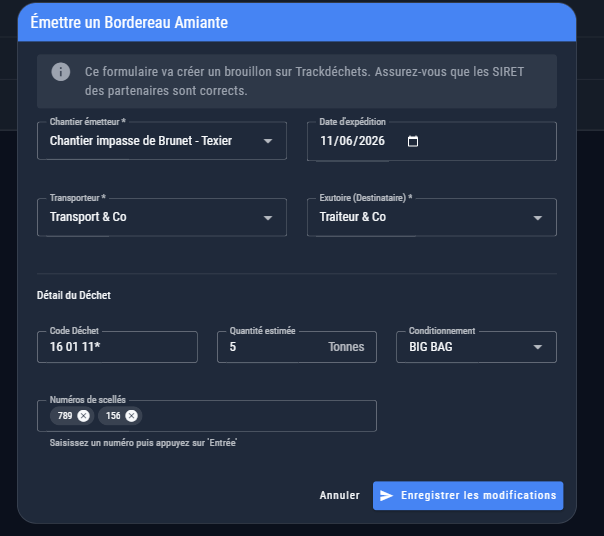Click Enregistrer les modifications button
This screenshot has height=536, width=604.
[x=468, y=496]
